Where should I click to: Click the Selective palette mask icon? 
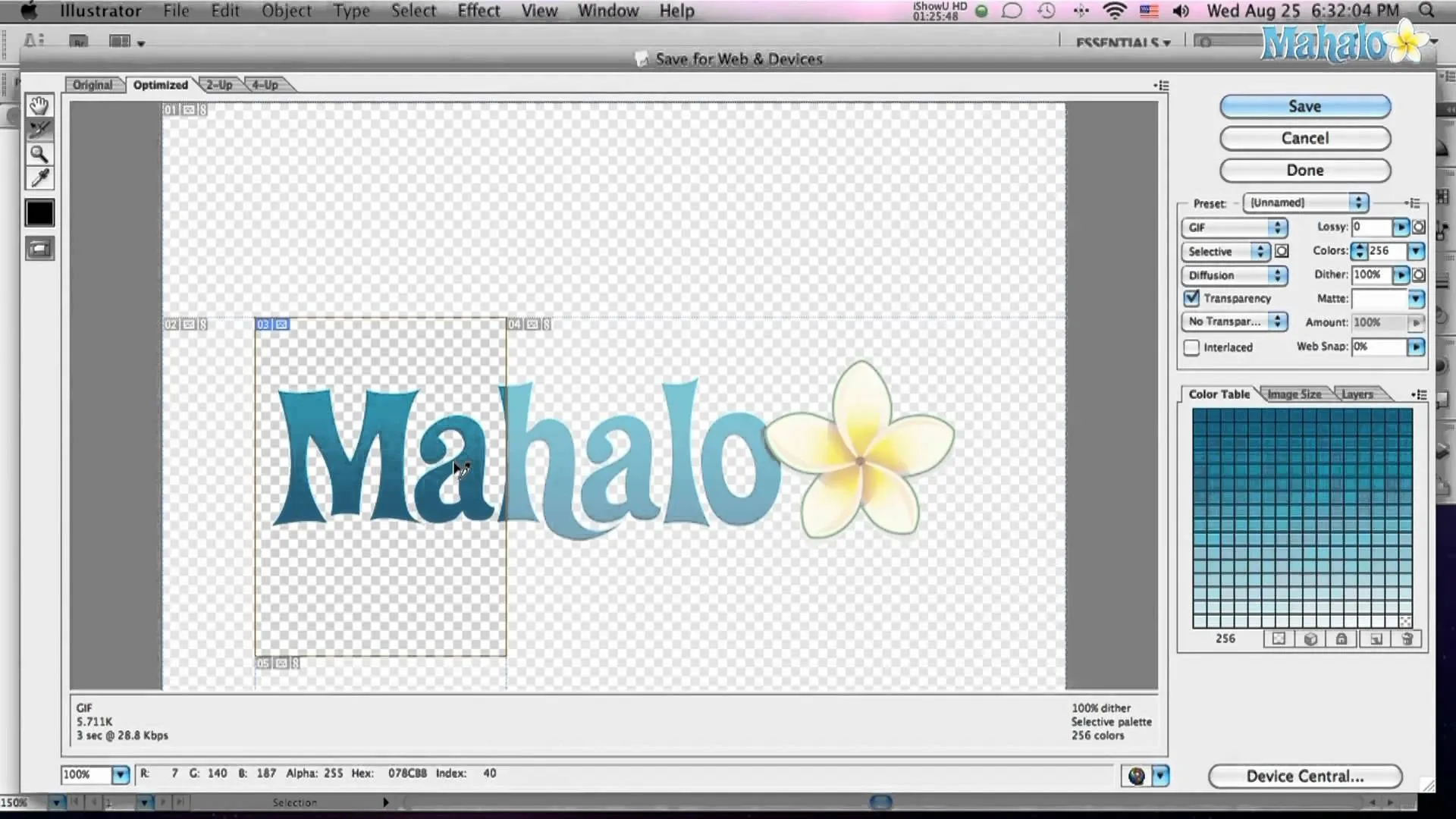click(x=1282, y=251)
